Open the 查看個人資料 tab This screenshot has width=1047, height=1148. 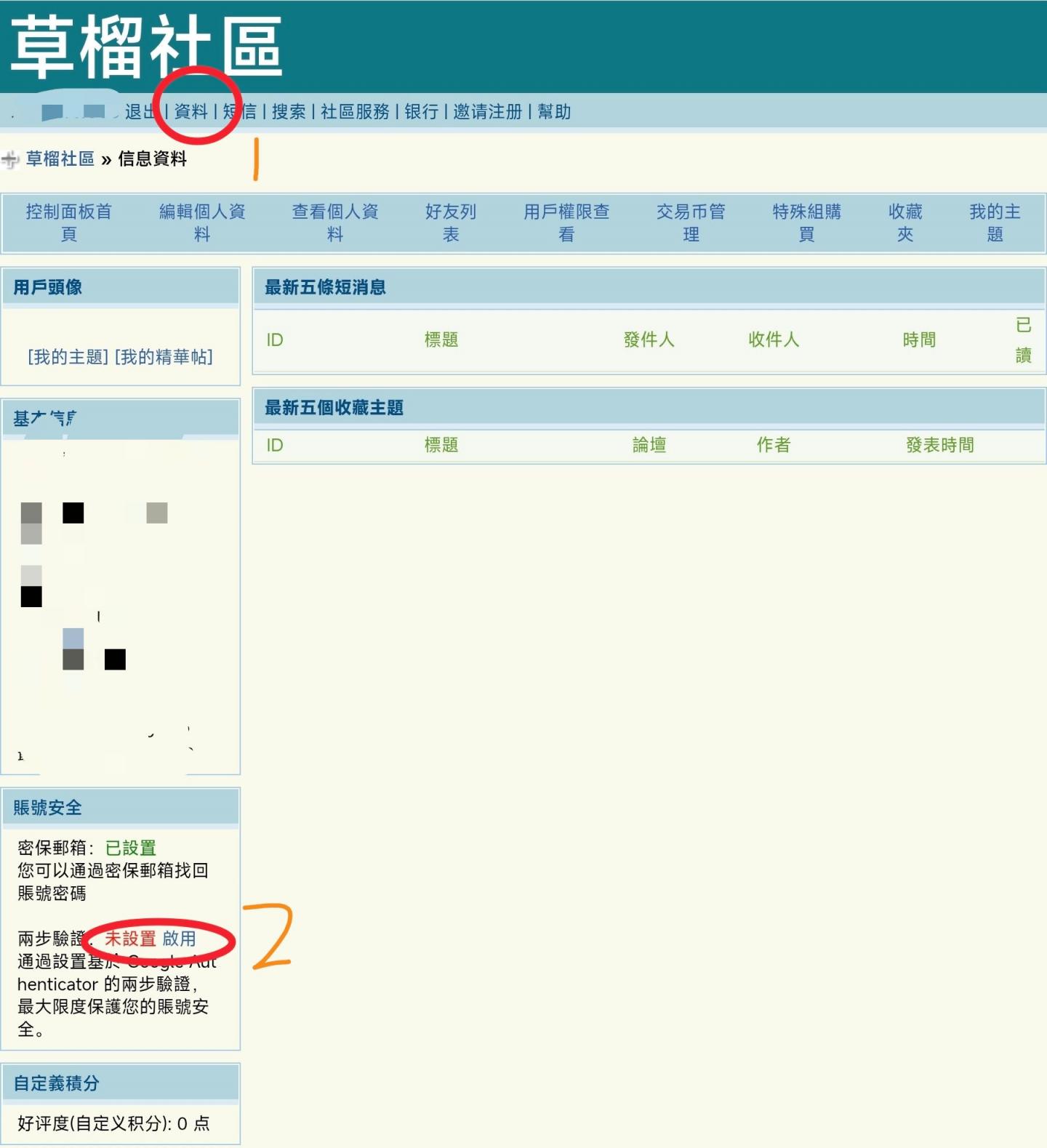[x=335, y=222]
